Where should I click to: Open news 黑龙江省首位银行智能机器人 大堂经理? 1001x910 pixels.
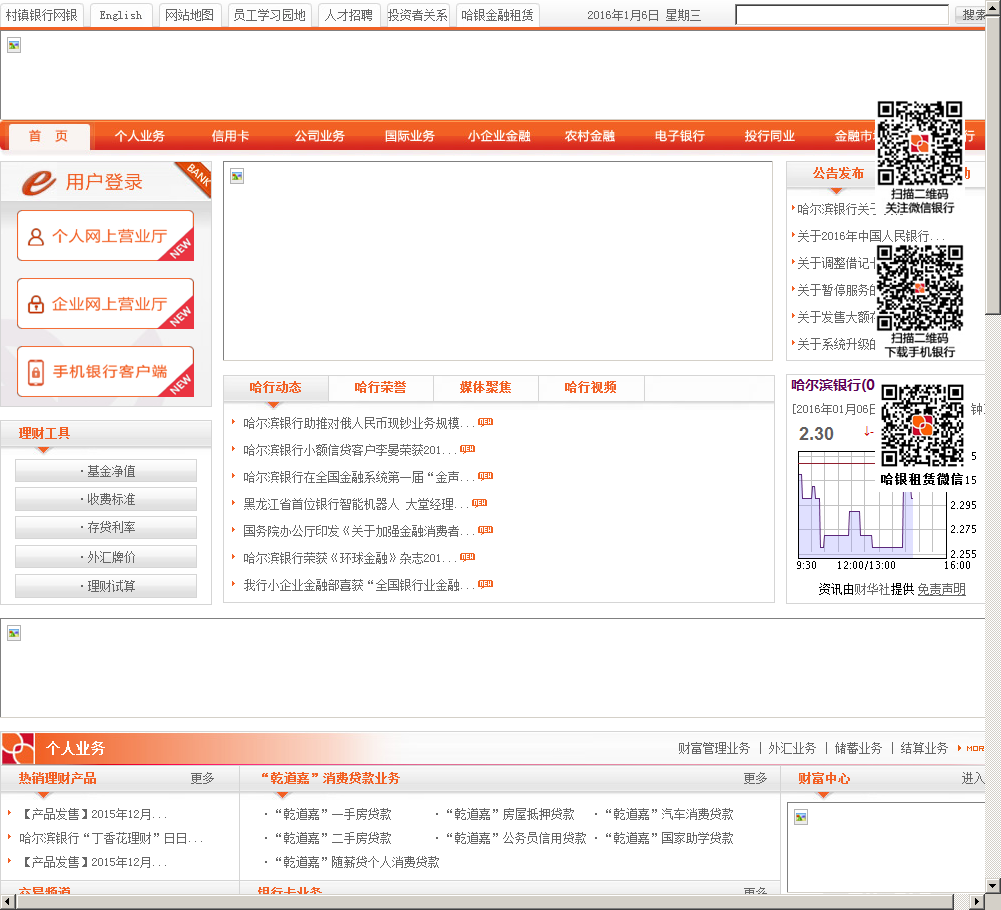tap(356, 504)
